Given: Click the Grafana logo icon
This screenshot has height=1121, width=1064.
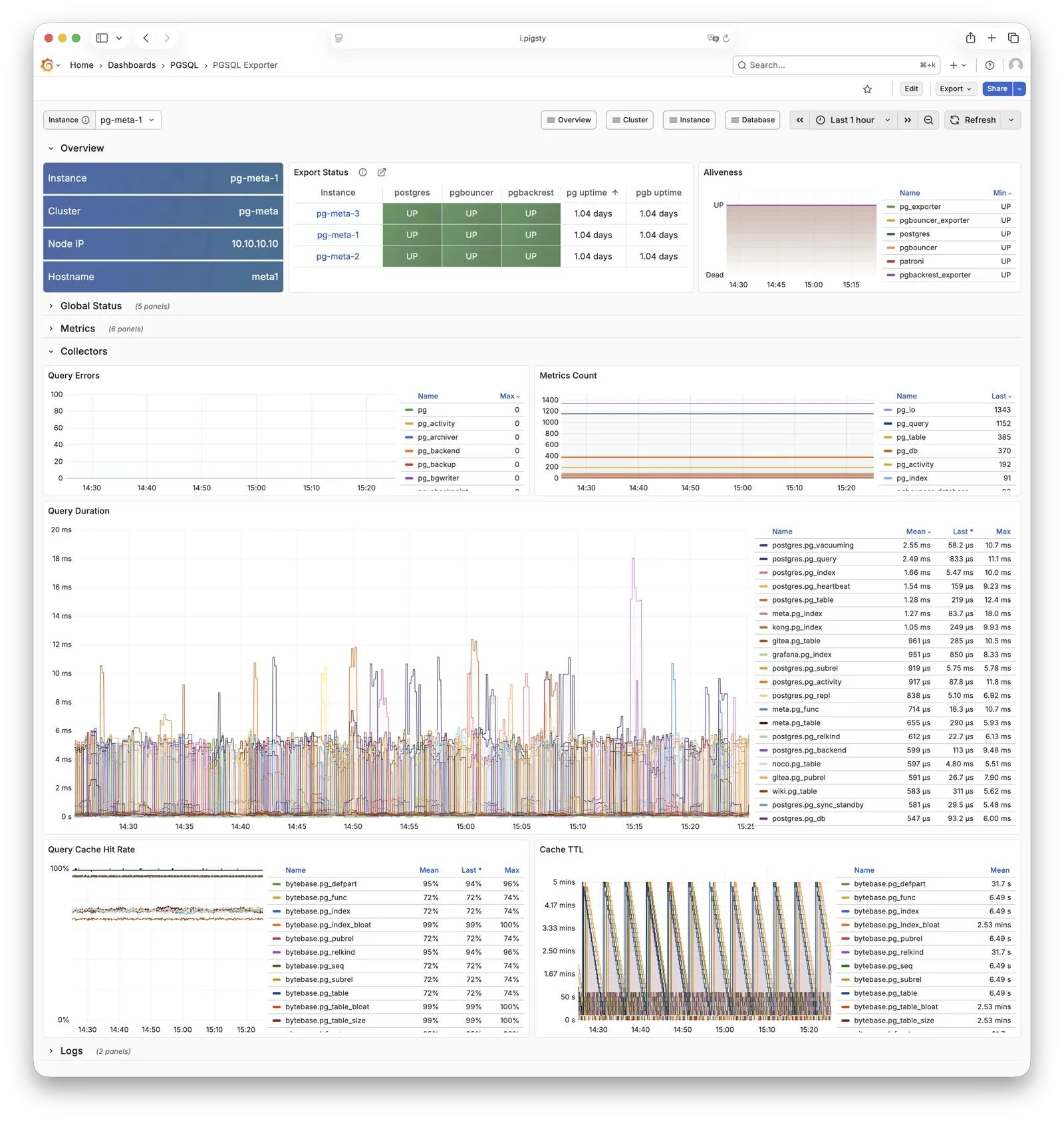Looking at the screenshot, I should click(47, 65).
